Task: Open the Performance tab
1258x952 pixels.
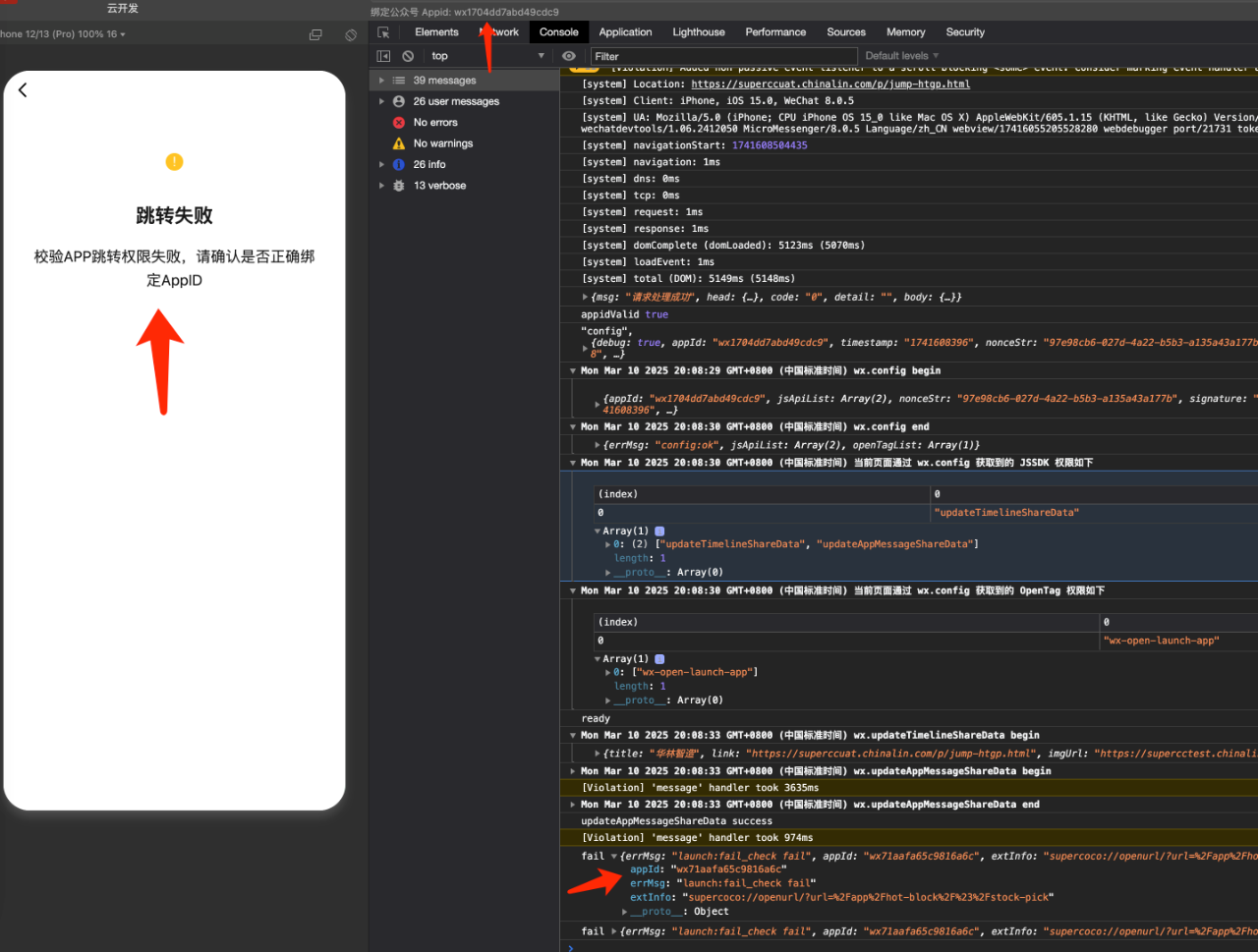Action: [775, 32]
